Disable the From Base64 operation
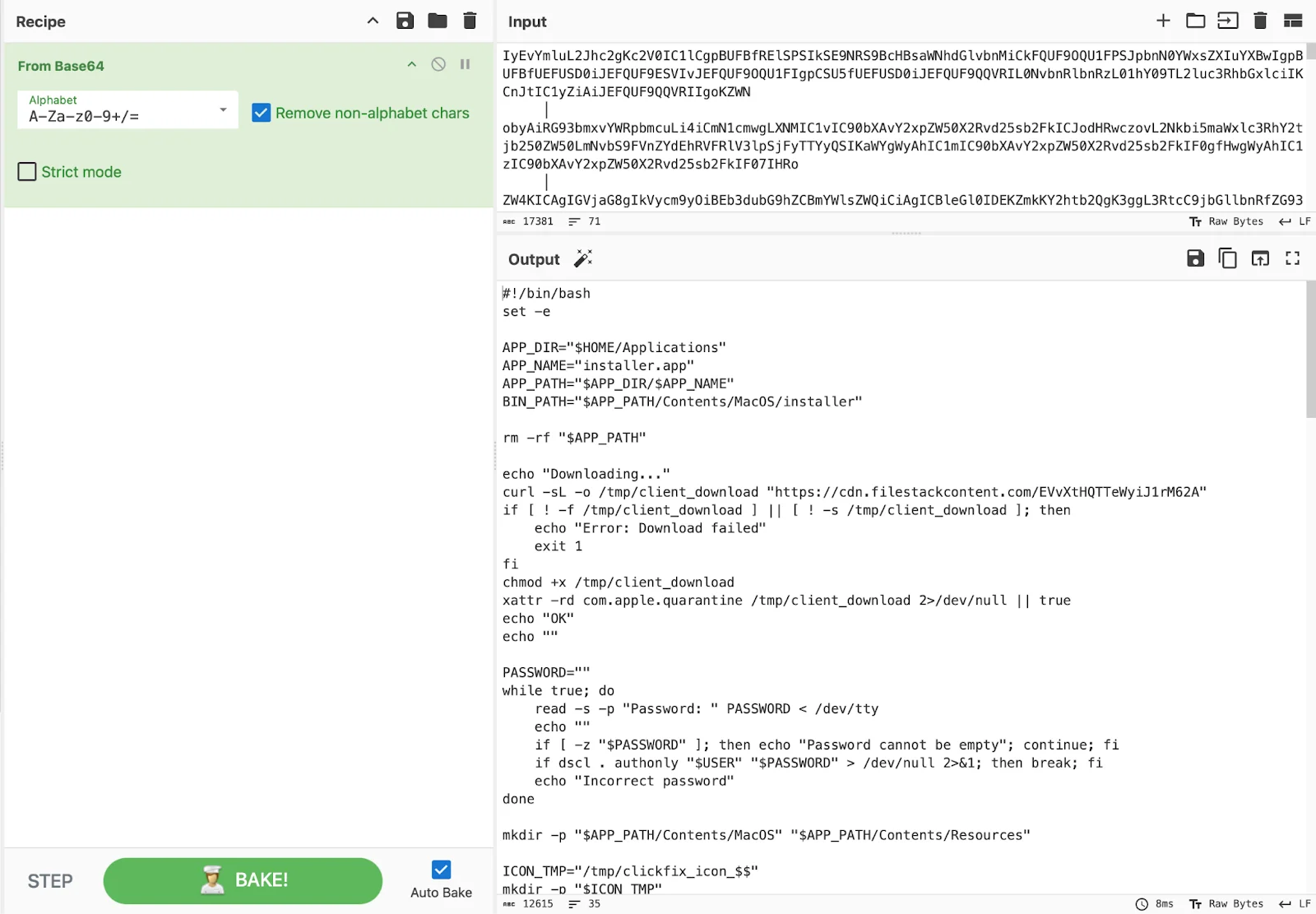1316x914 pixels. tap(438, 64)
